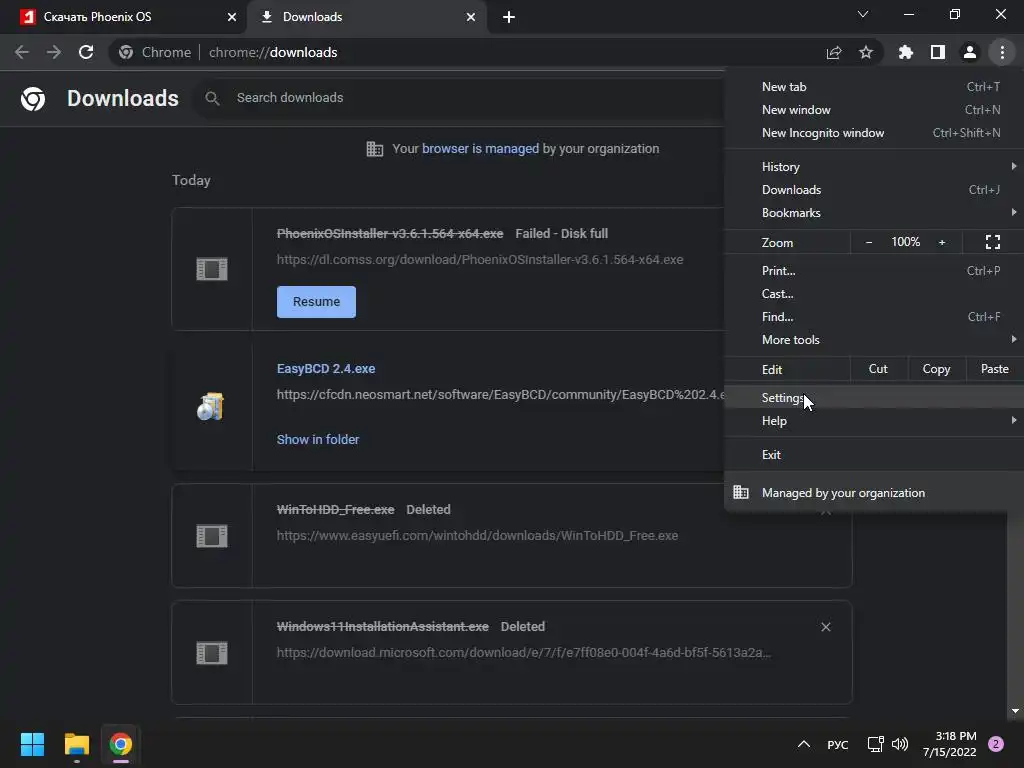
Task: Click the page scrollbar down arrow
Action: point(1016,711)
